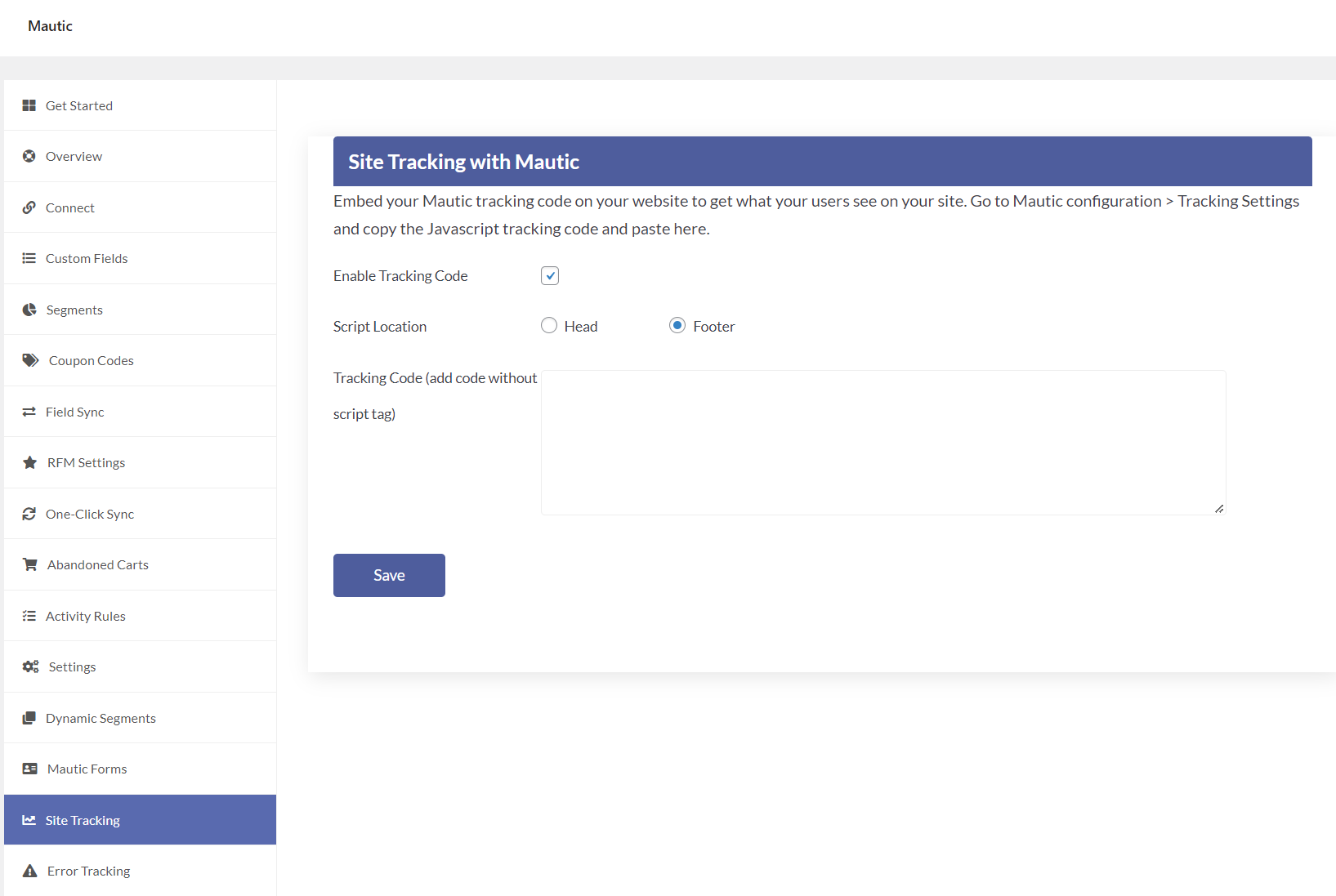Click the Site Tracking chart icon
1336x896 pixels.
(29, 820)
